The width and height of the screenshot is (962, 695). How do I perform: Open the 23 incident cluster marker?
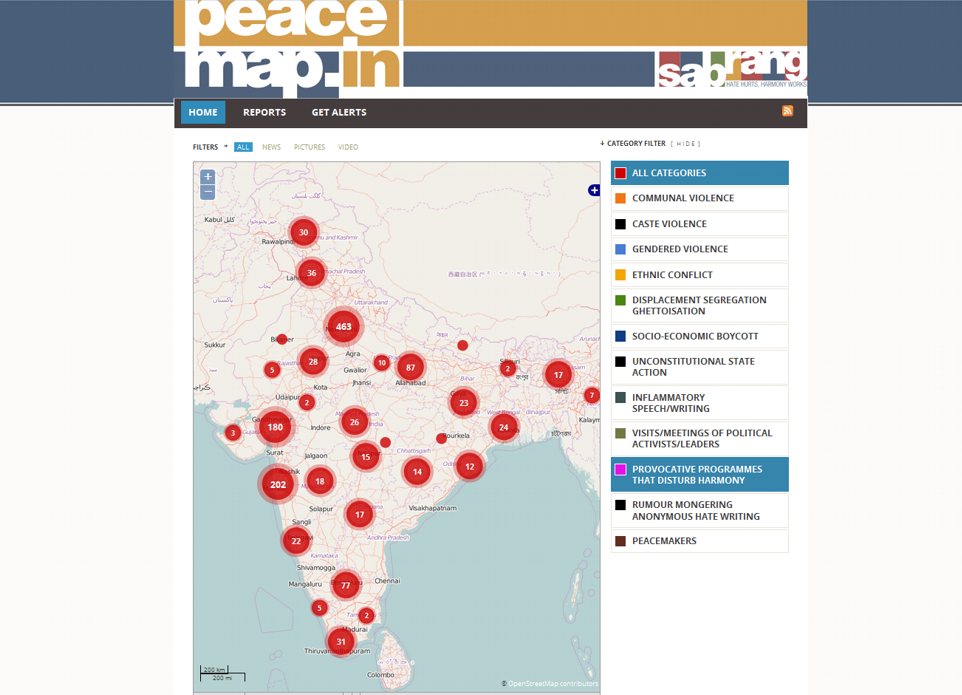(x=464, y=403)
